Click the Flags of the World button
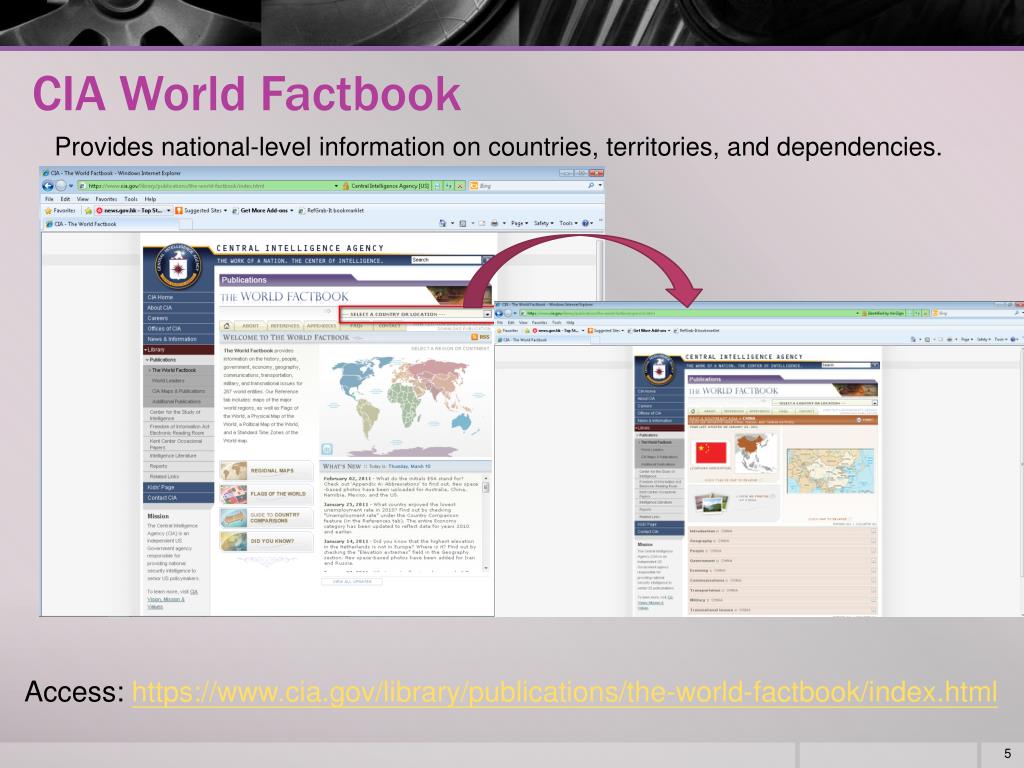The width and height of the screenshot is (1024, 768). point(266,494)
